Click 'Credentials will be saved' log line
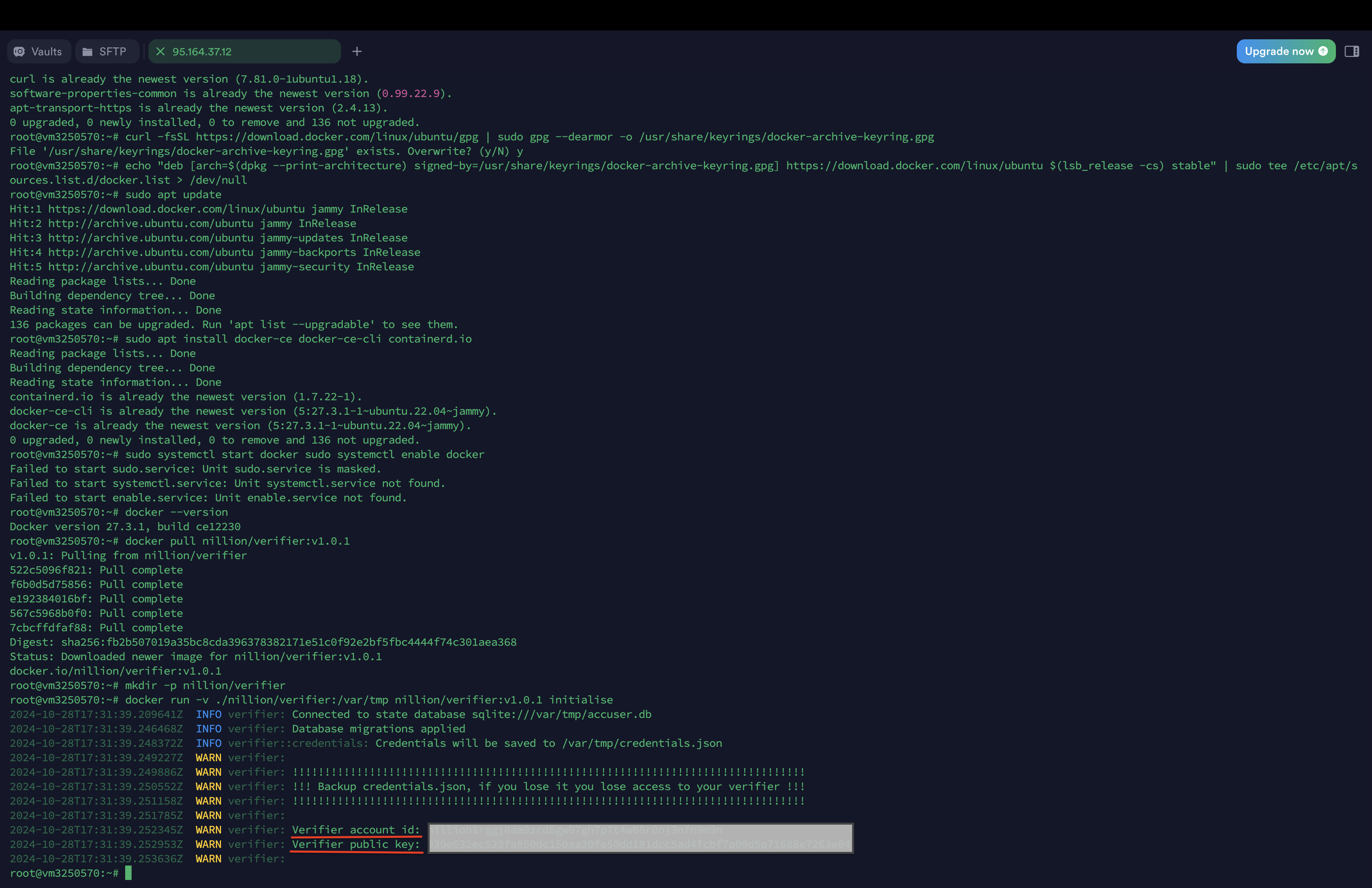1372x888 pixels. [x=548, y=743]
